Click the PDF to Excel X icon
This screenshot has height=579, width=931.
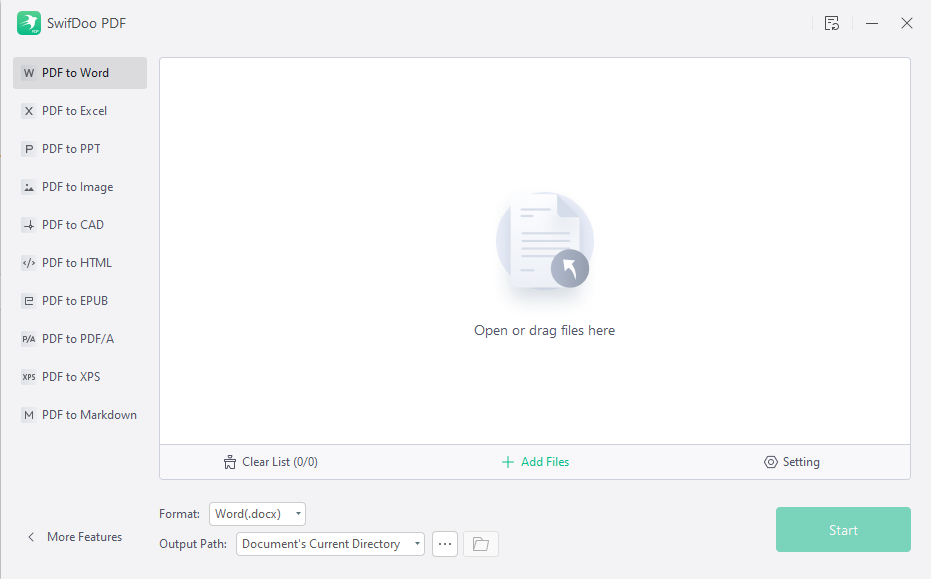(28, 111)
